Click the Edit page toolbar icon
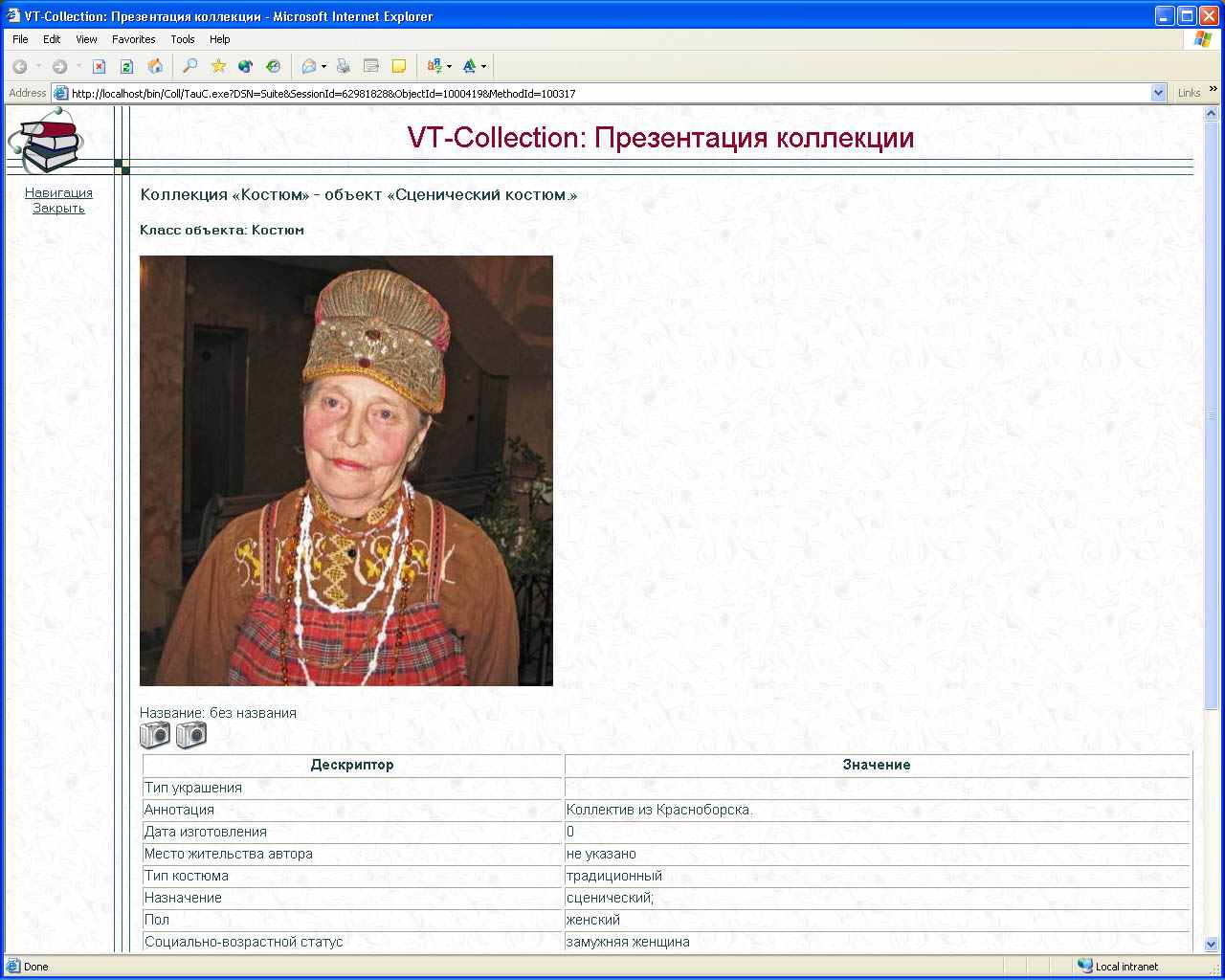The width and height of the screenshot is (1225, 980). [x=371, y=66]
